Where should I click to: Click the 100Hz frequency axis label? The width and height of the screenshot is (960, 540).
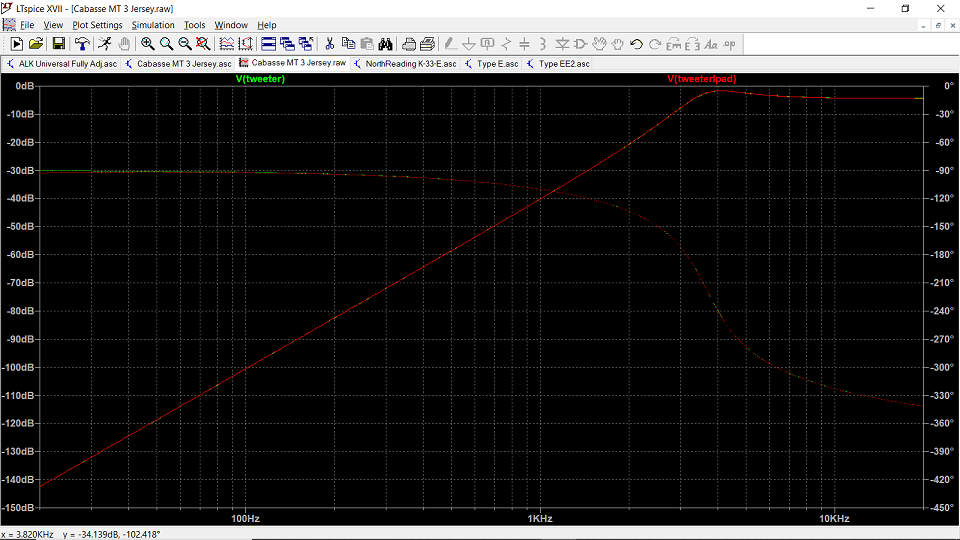(245, 519)
